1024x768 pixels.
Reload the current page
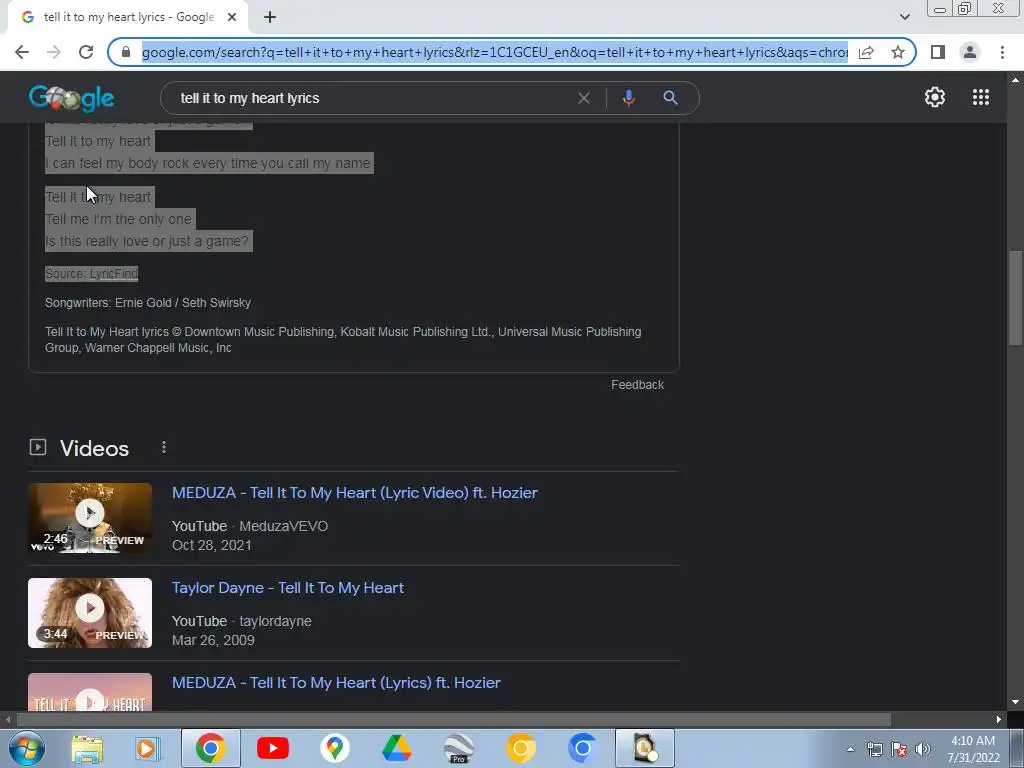86,52
